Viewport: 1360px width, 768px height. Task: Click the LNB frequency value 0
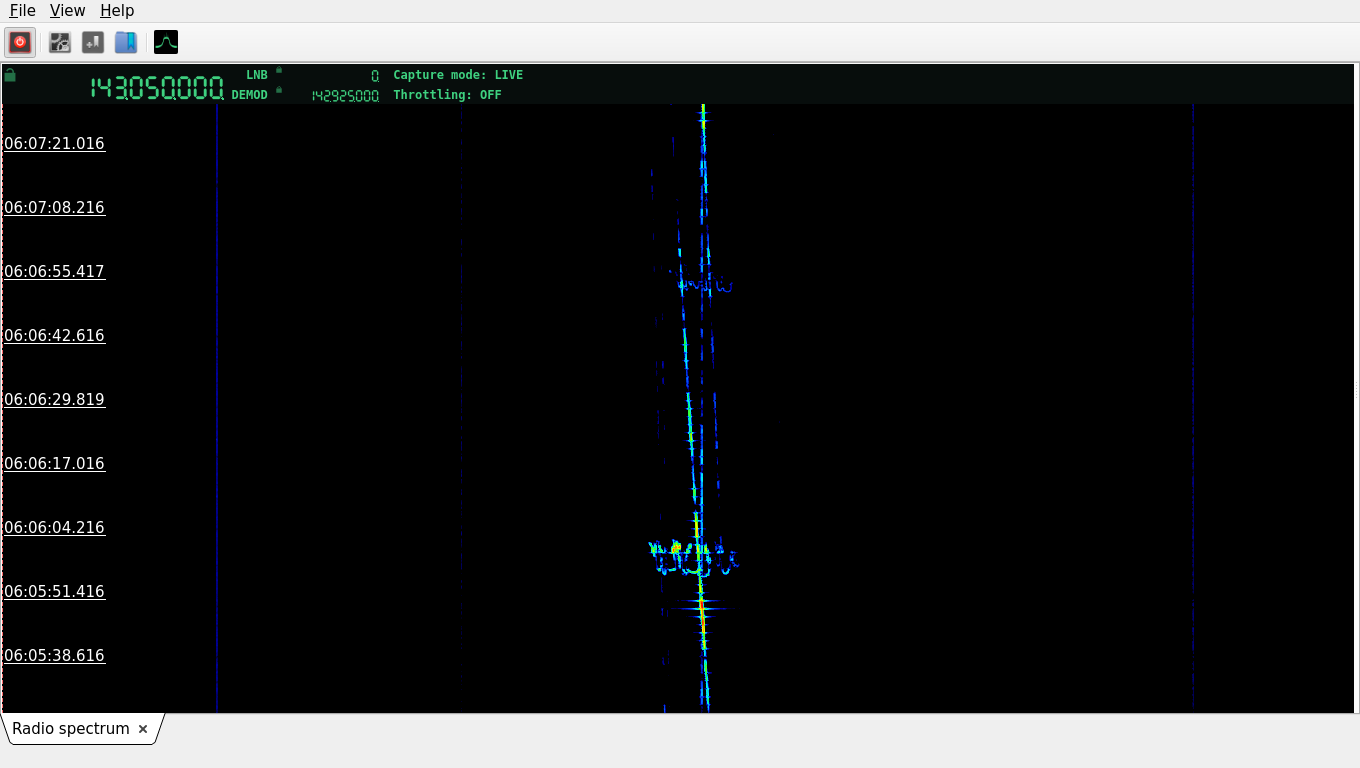375,76
